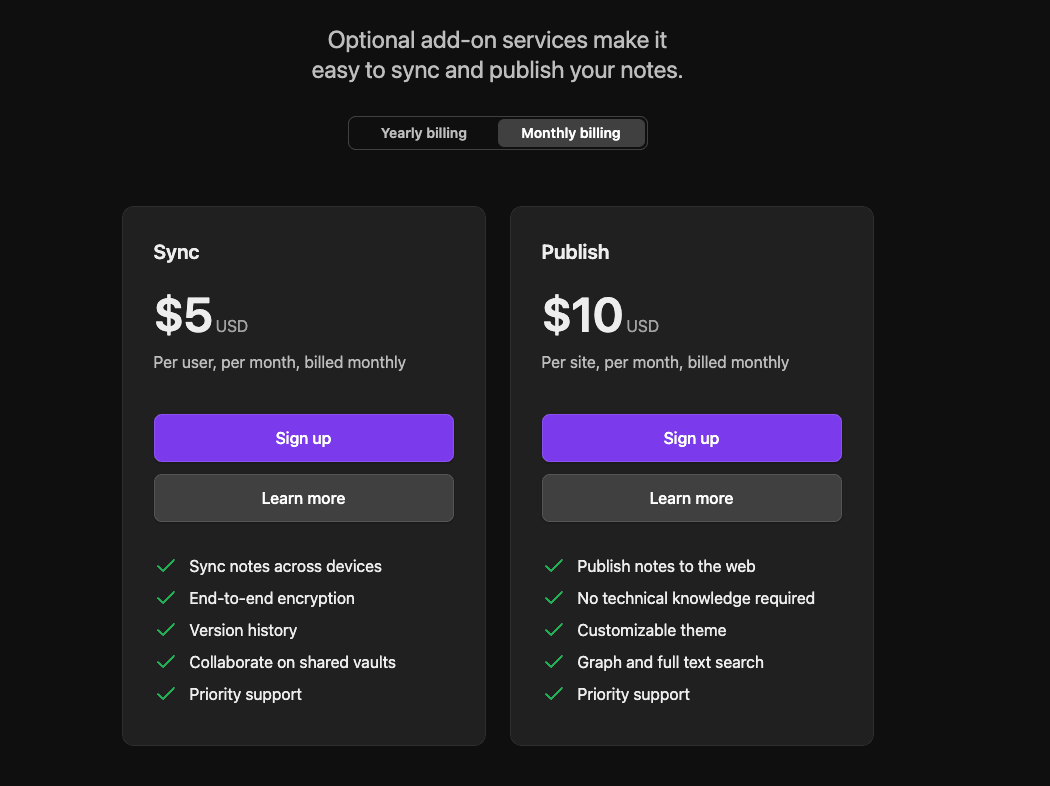
Task: Learn more about Publish
Action: (692, 498)
